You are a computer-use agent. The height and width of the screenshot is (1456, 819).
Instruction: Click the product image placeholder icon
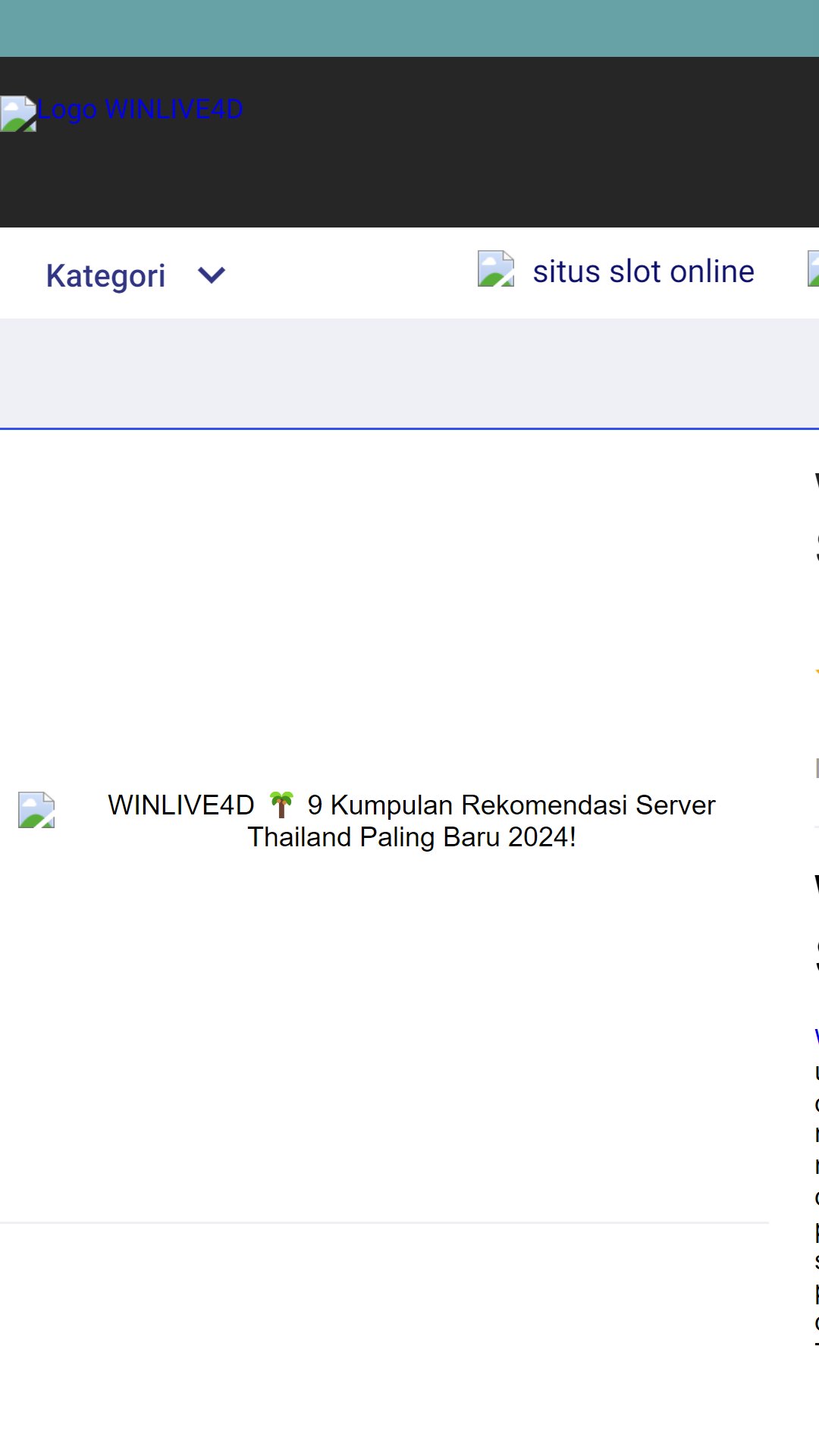click(36, 810)
